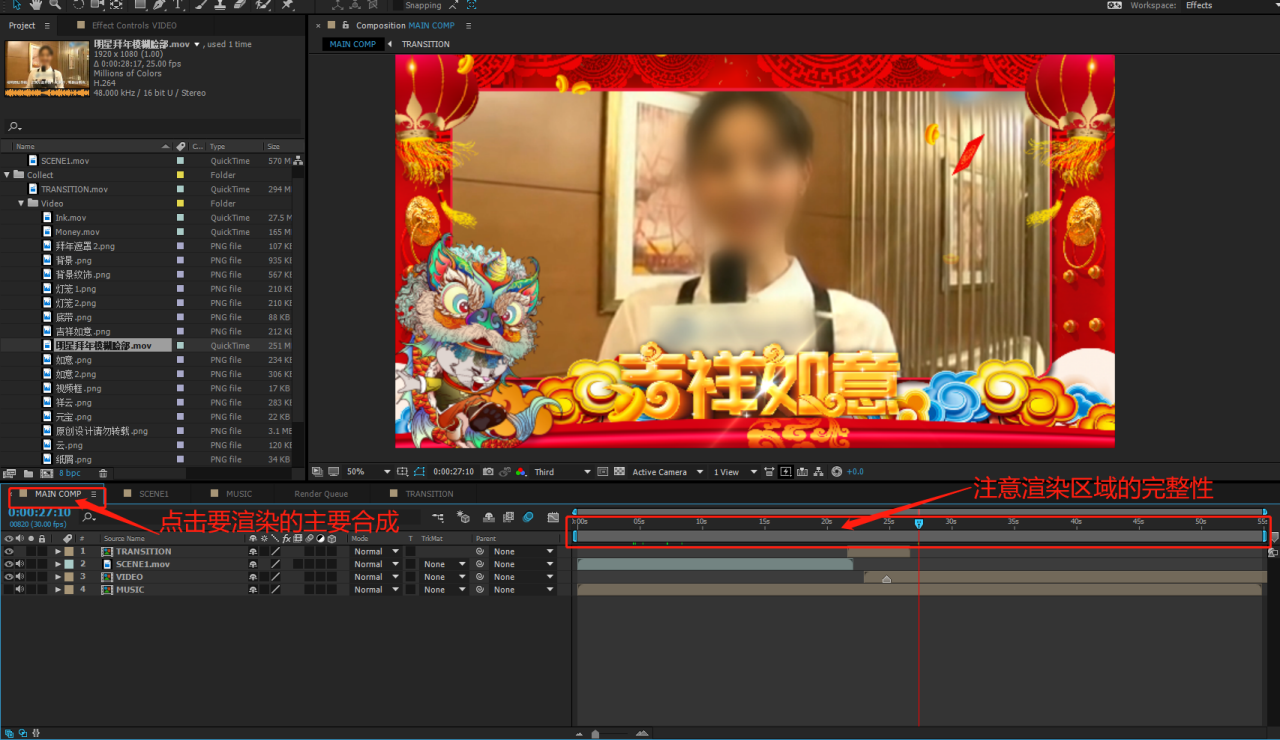The height and width of the screenshot is (740, 1280).
Task: Switch to the MUSIC timeline tab
Action: click(239, 494)
